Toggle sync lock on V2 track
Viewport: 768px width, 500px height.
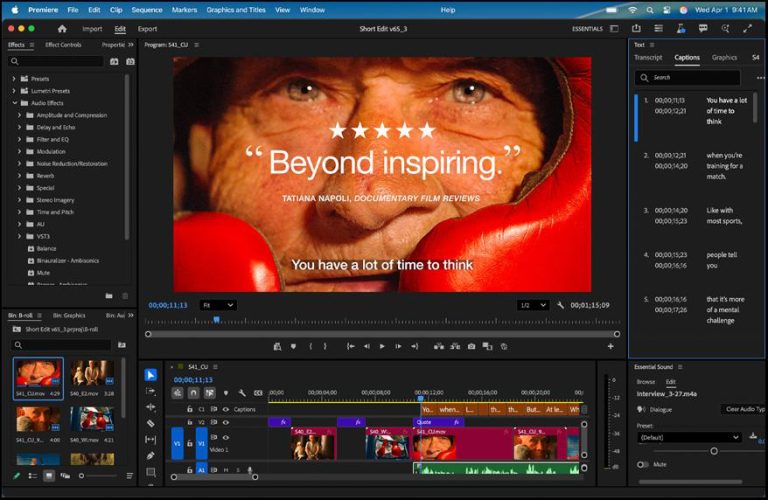coord(214,422)
